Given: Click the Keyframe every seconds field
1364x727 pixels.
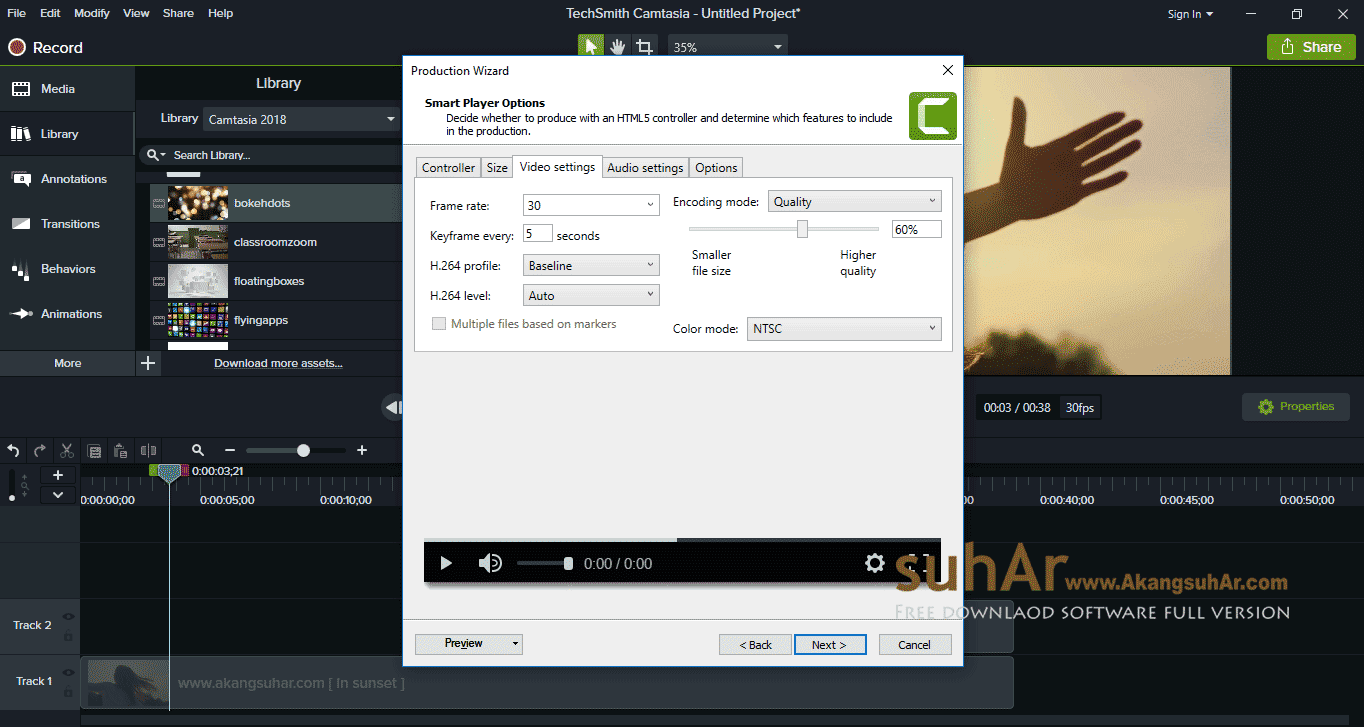Looking at the screenshot, I should pos(537,234).
